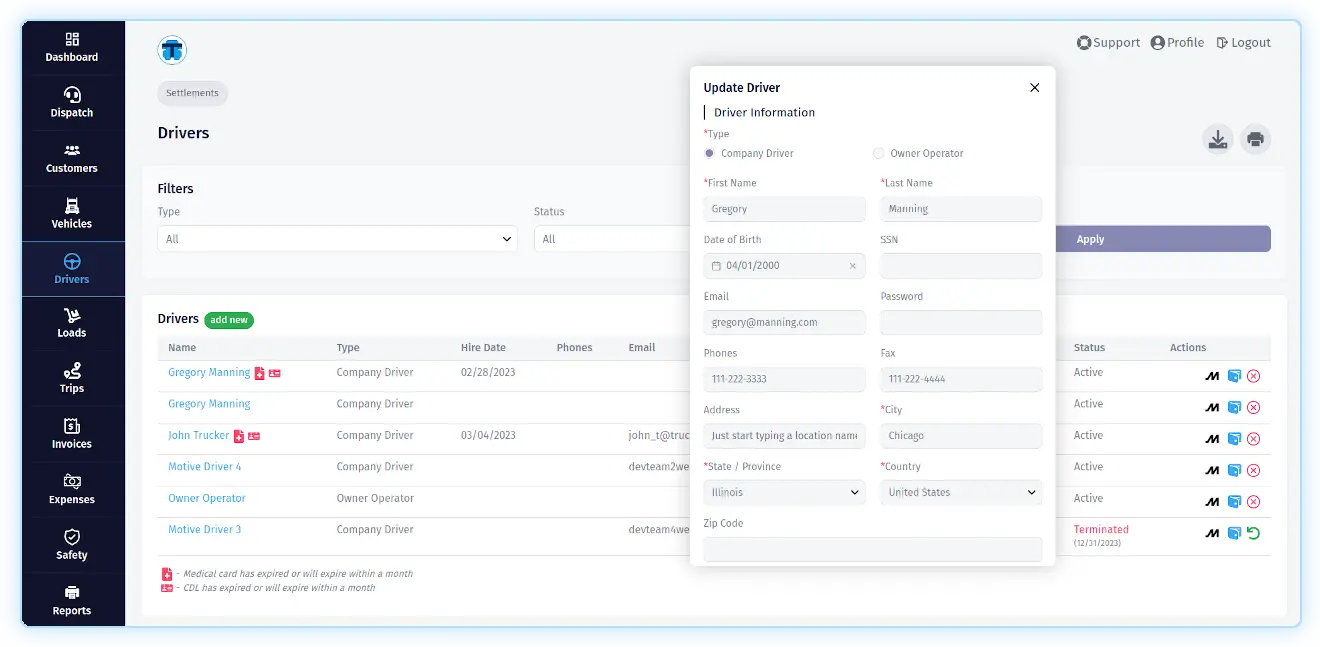This screenshot has width=1320, height=647.
Task: Click the restore icon for terminated Motive Driver 3
Action: pyautogui.click(x=1253, y=533)
